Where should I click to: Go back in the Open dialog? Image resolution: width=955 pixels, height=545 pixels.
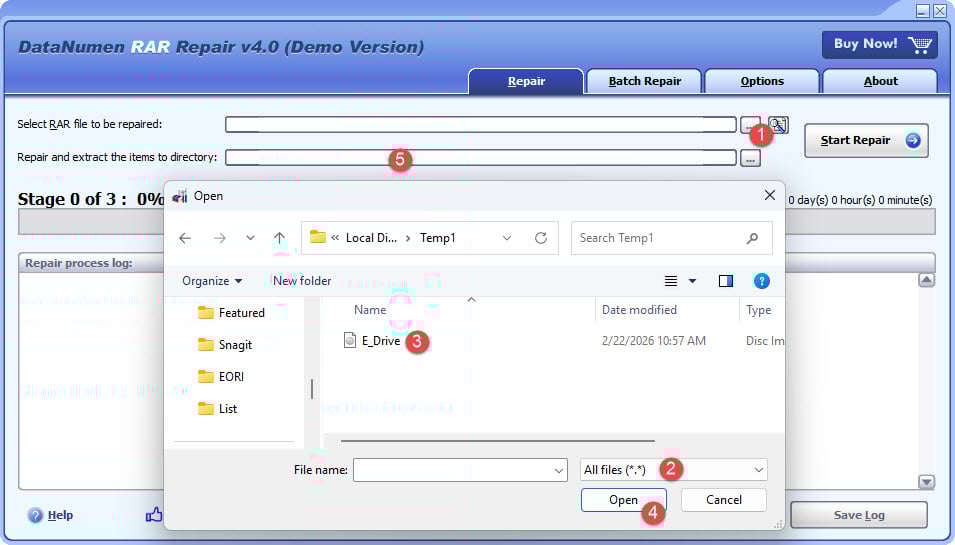pos(185,238)
